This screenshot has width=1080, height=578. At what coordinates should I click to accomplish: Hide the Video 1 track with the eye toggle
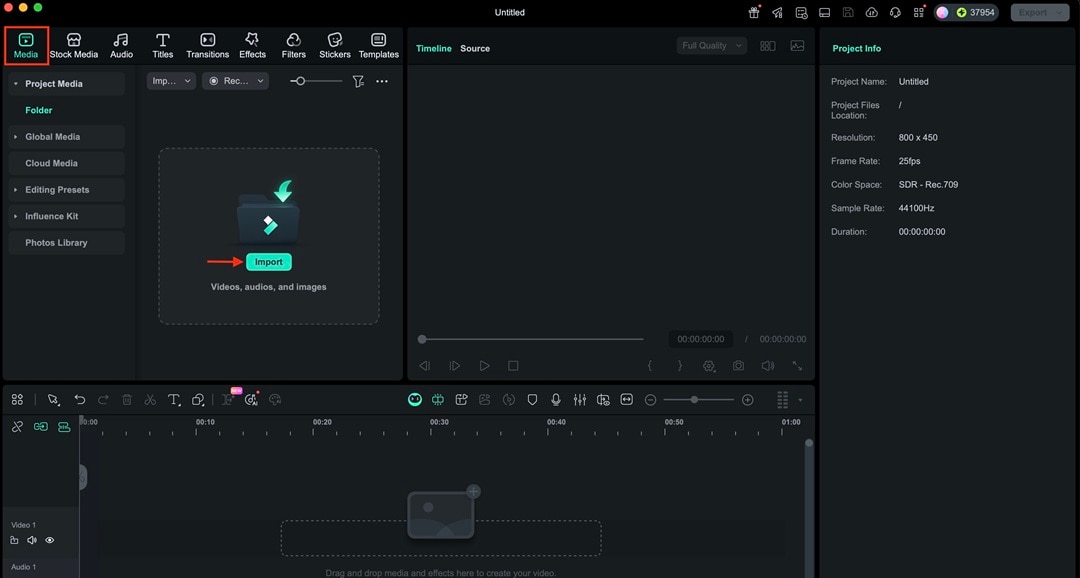49,540
